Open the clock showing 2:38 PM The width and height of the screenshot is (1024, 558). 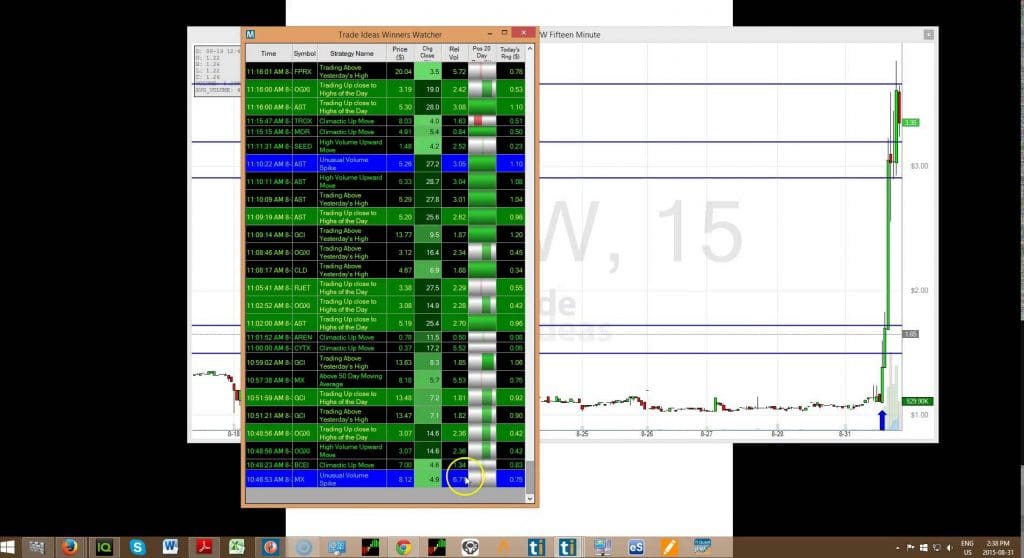pos(997,548)
